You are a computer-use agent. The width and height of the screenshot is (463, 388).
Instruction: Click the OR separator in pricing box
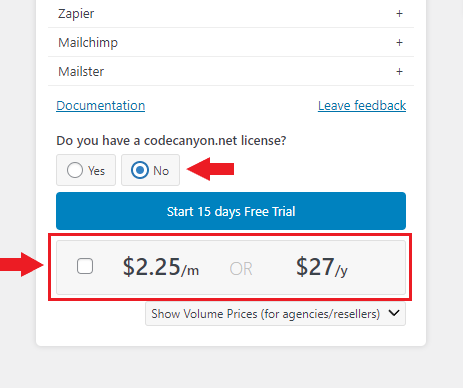pyautogui.click(x=241, y=269)
